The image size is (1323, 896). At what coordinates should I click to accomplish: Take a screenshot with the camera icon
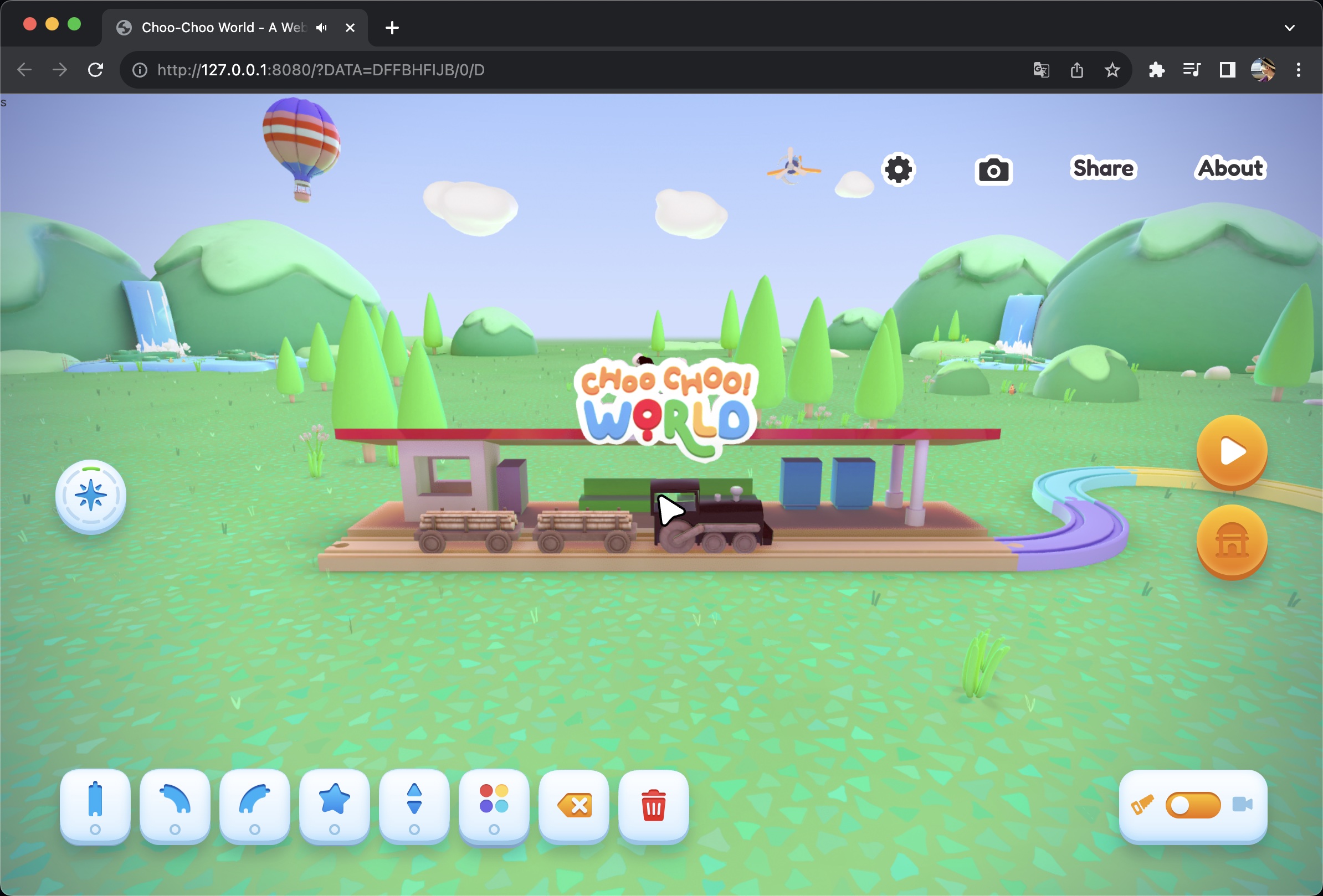[x=993, y=170]
